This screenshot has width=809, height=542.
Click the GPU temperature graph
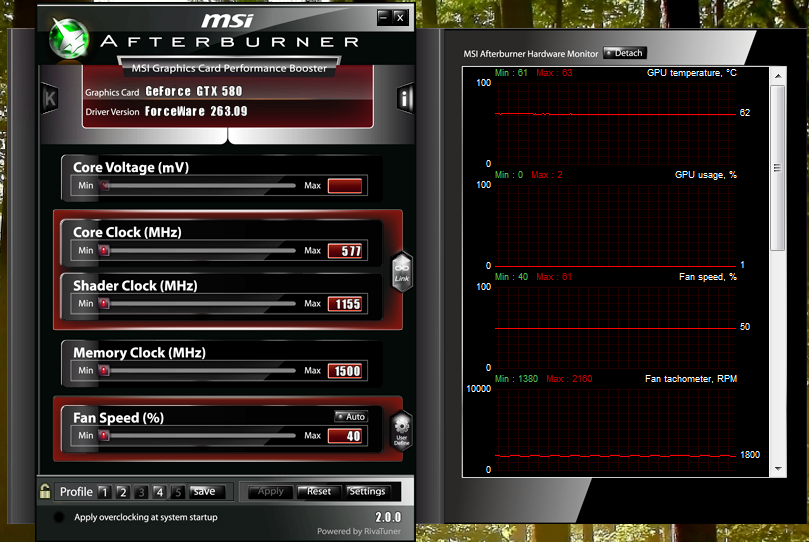[x=616, y=123]
